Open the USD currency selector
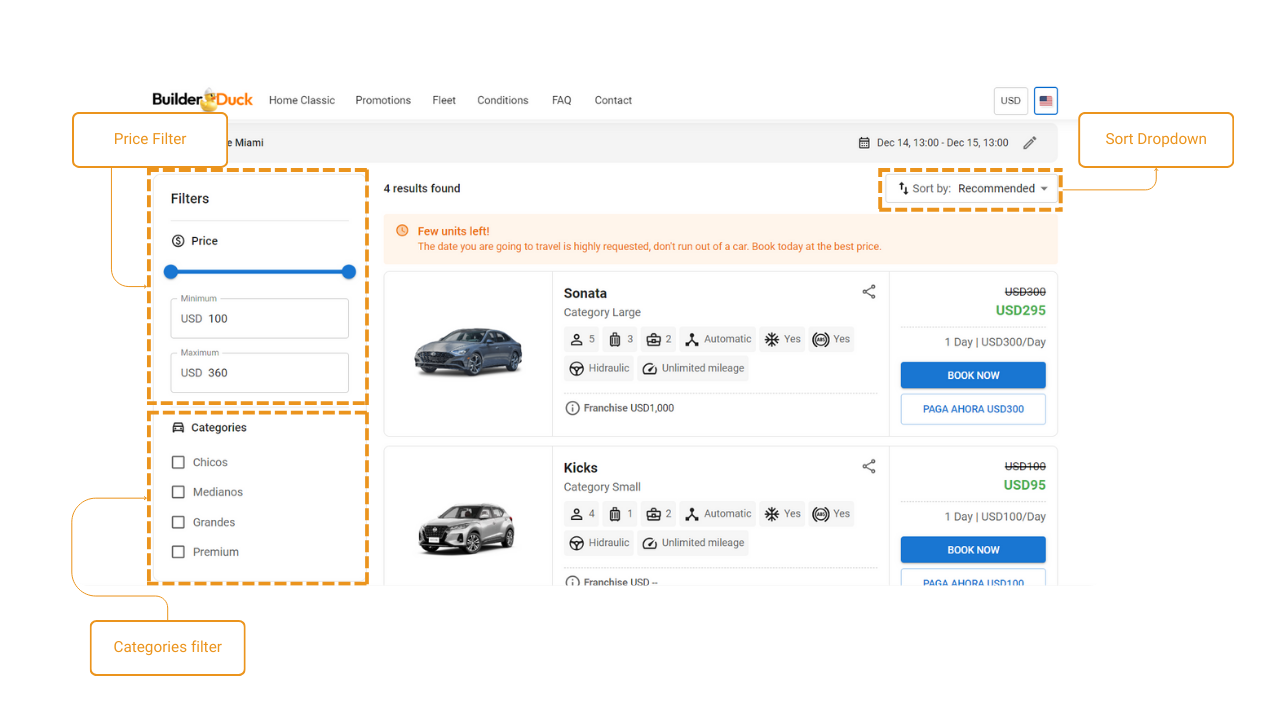The height and width of the screenshot is (720, 1280). [1011, 101]
